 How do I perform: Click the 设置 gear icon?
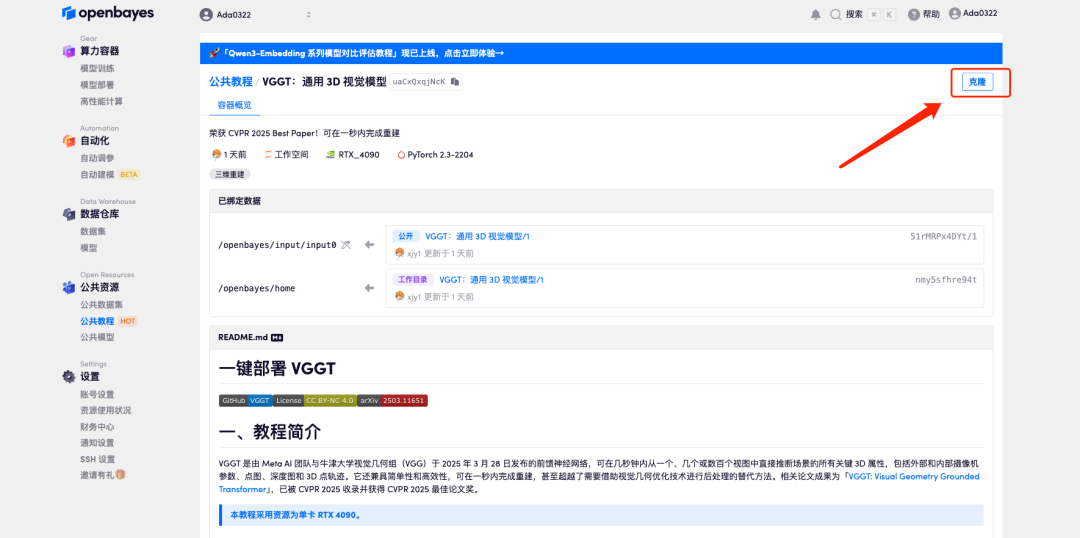(x=69, y=377)
